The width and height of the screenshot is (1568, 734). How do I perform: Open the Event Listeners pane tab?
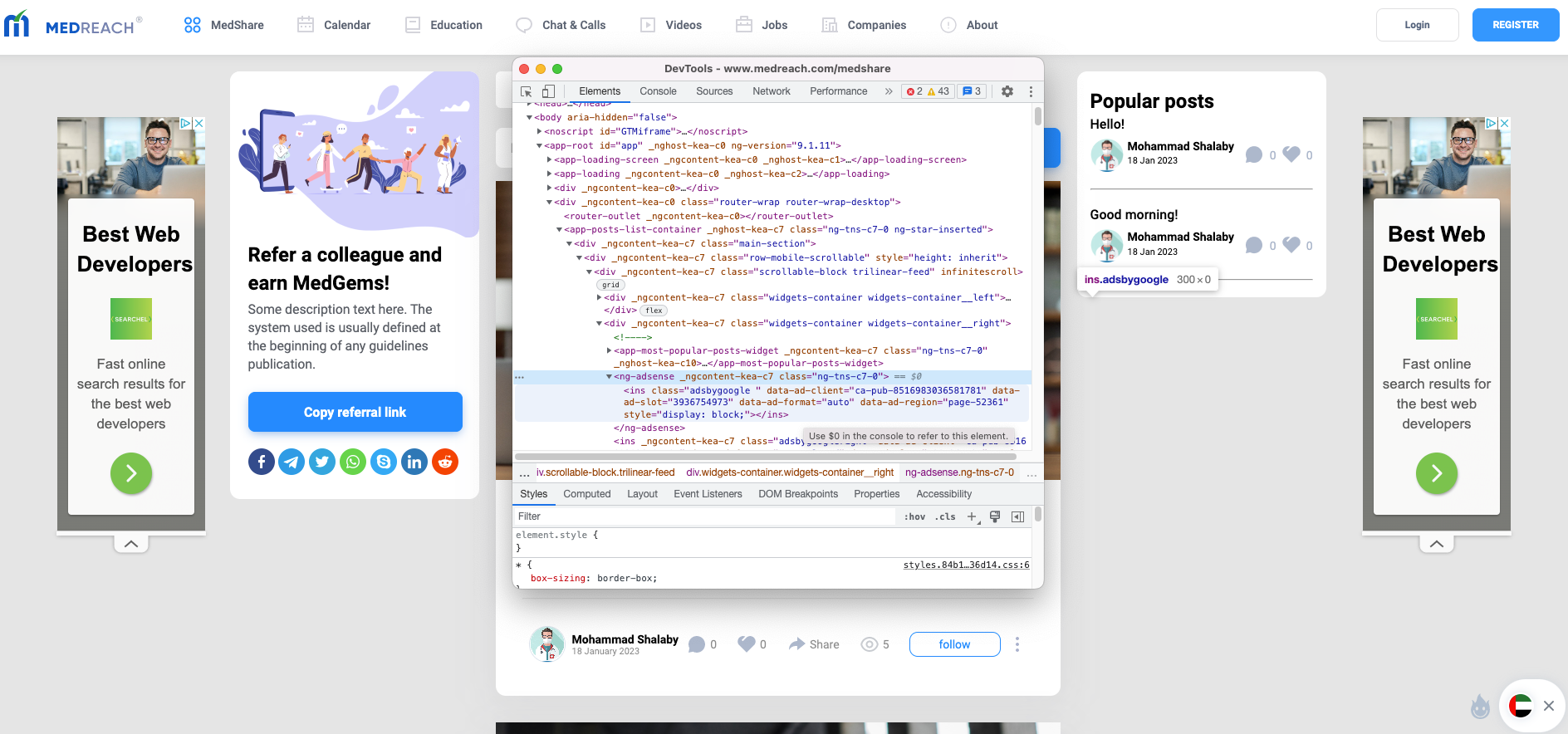coord(708,494)
